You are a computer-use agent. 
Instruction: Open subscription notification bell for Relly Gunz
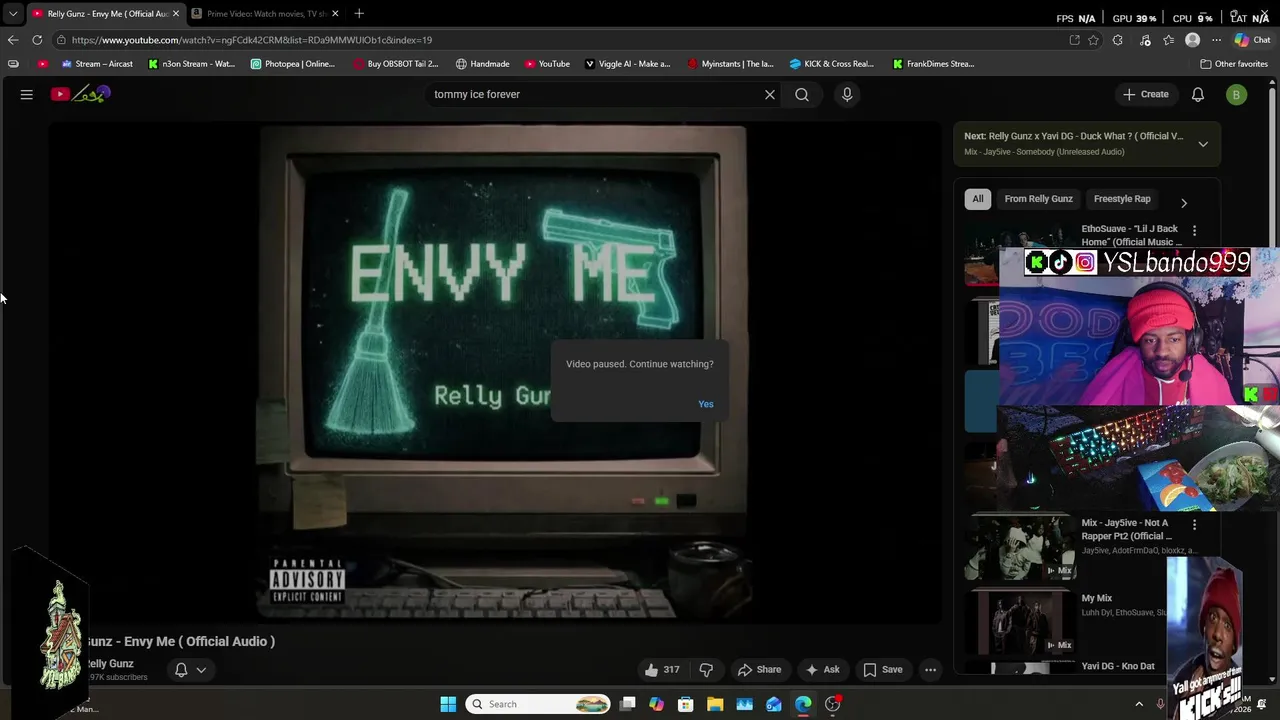190,670
